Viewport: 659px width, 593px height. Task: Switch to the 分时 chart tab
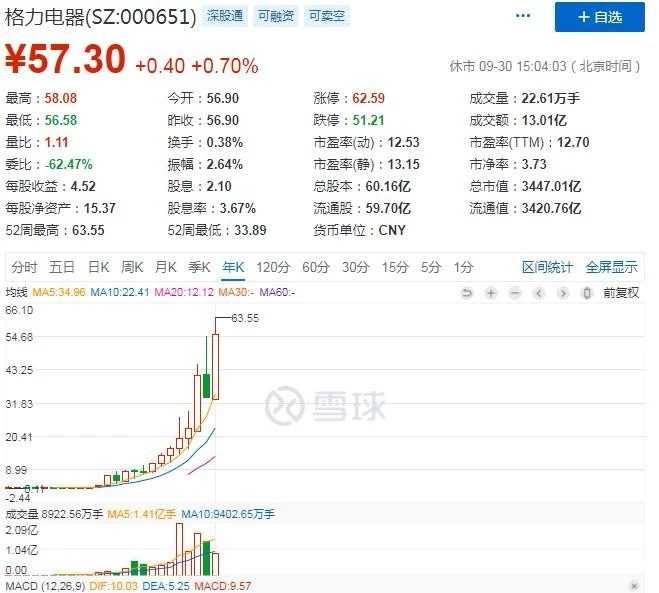click(x=24, y=267)
